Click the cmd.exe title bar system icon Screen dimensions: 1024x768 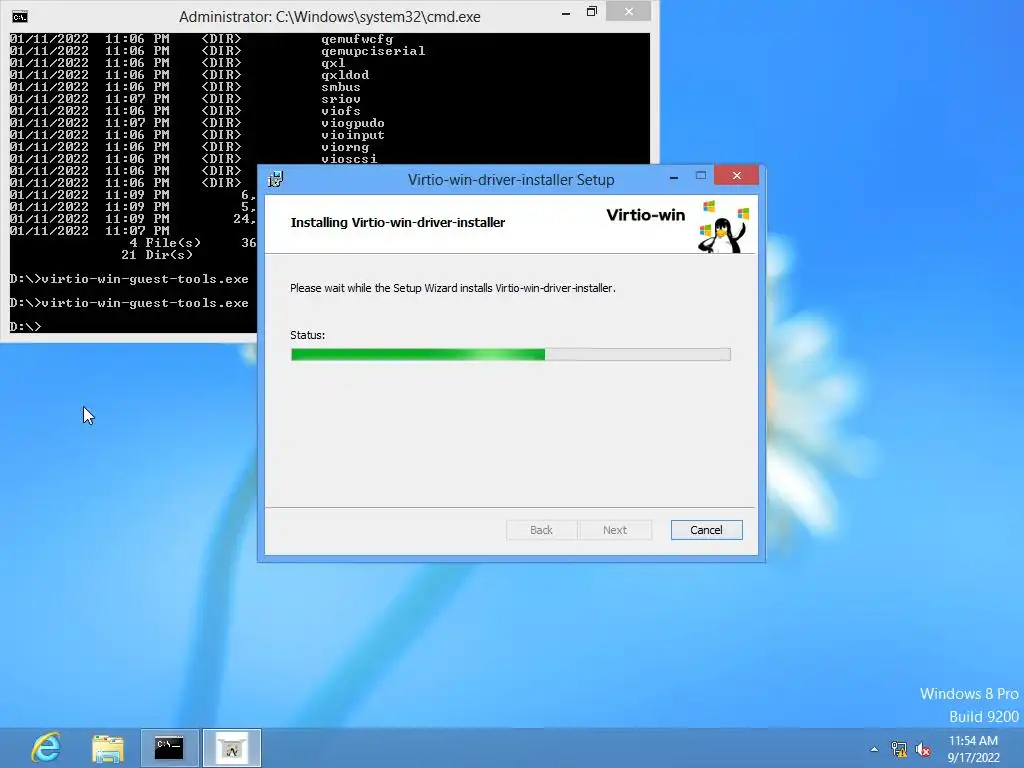[20, 16]
